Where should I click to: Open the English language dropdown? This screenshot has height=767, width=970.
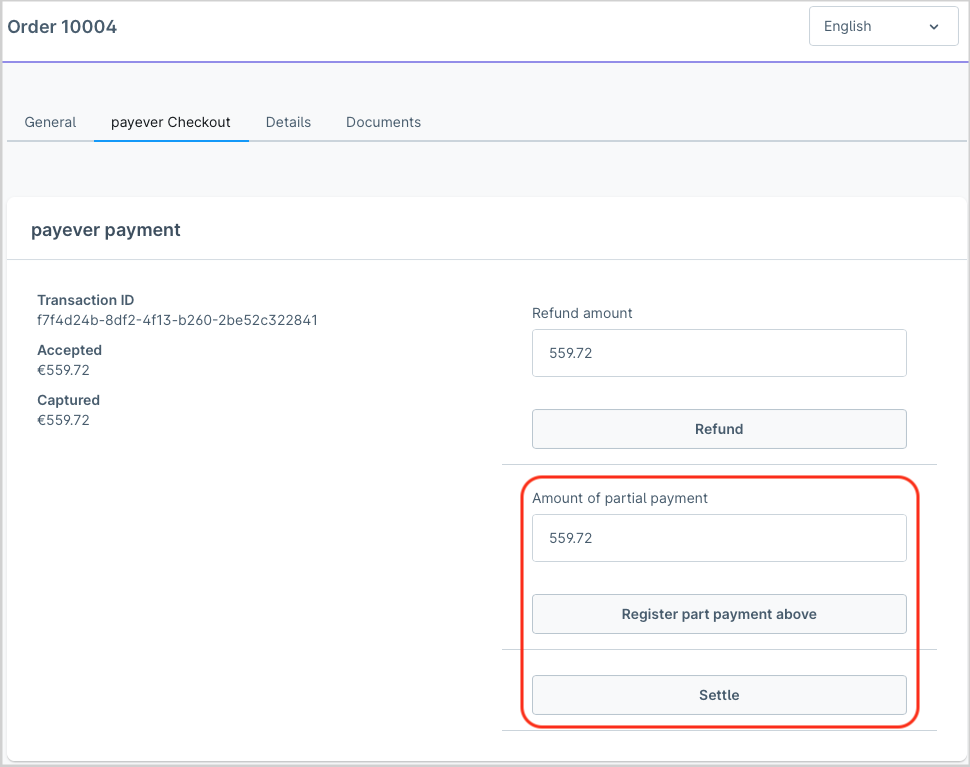pos(883,27)
